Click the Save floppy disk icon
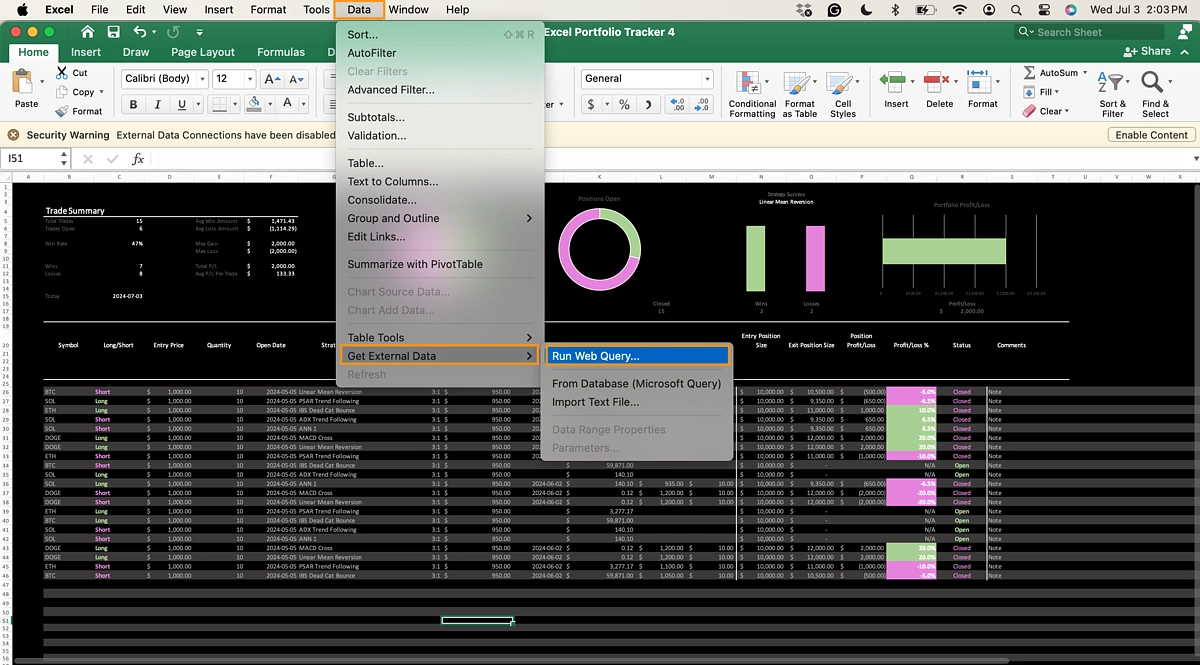The image size is (1200, 665). coord(113,32)
